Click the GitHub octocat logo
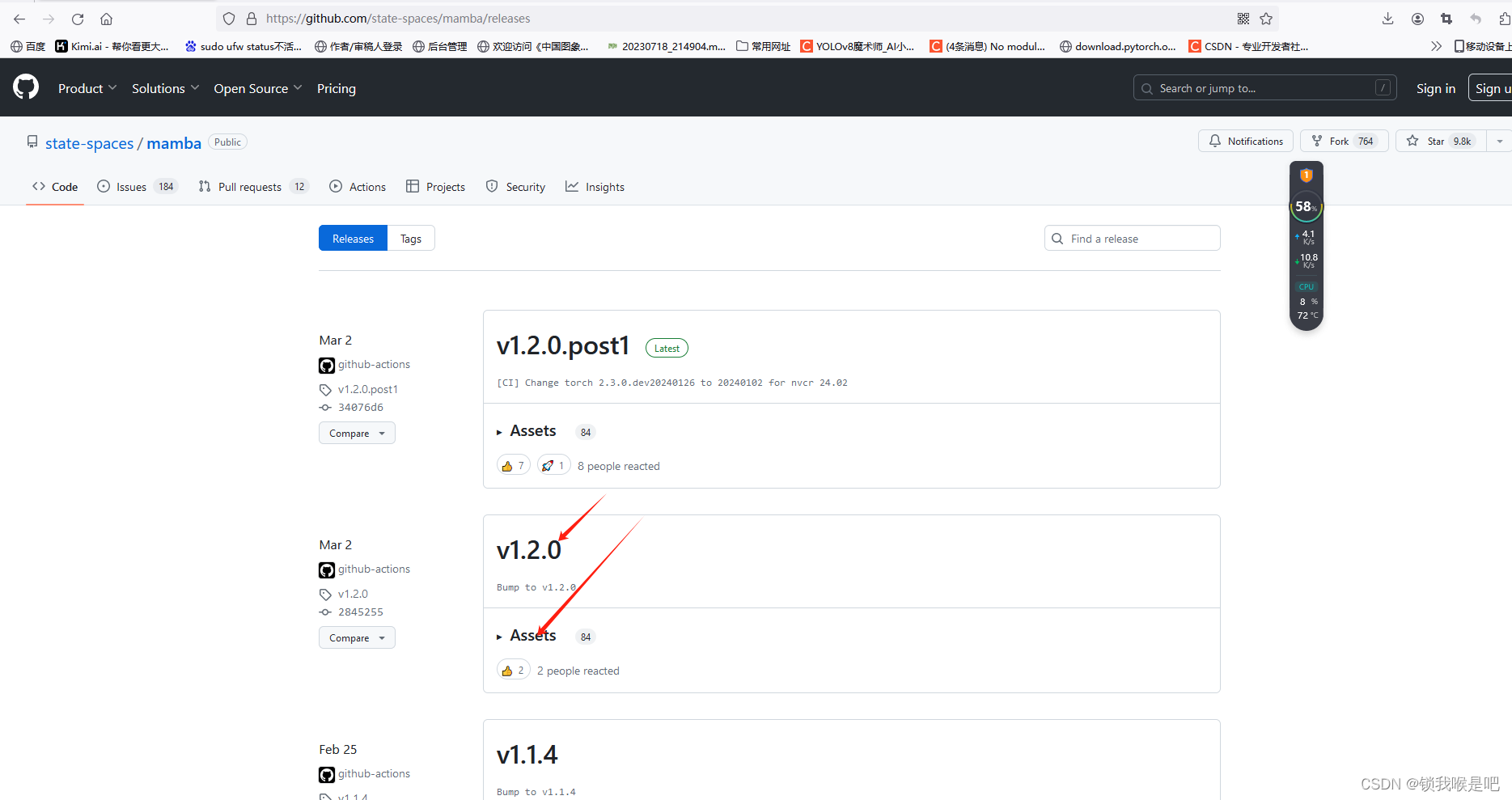This screenshot has height=800, width=1512. [26, 87]
